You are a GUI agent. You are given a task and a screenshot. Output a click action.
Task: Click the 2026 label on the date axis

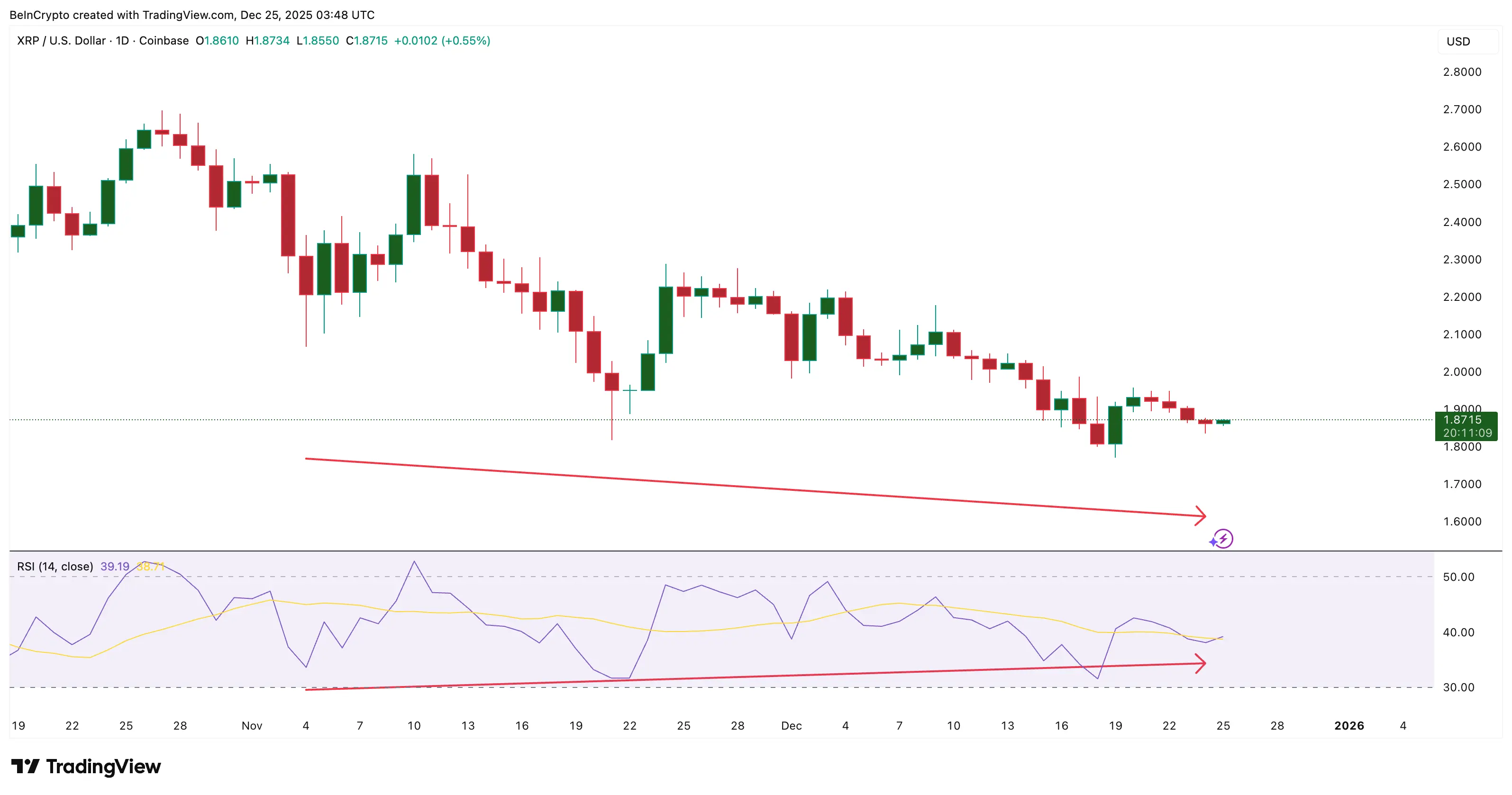tap(1349, 725)
